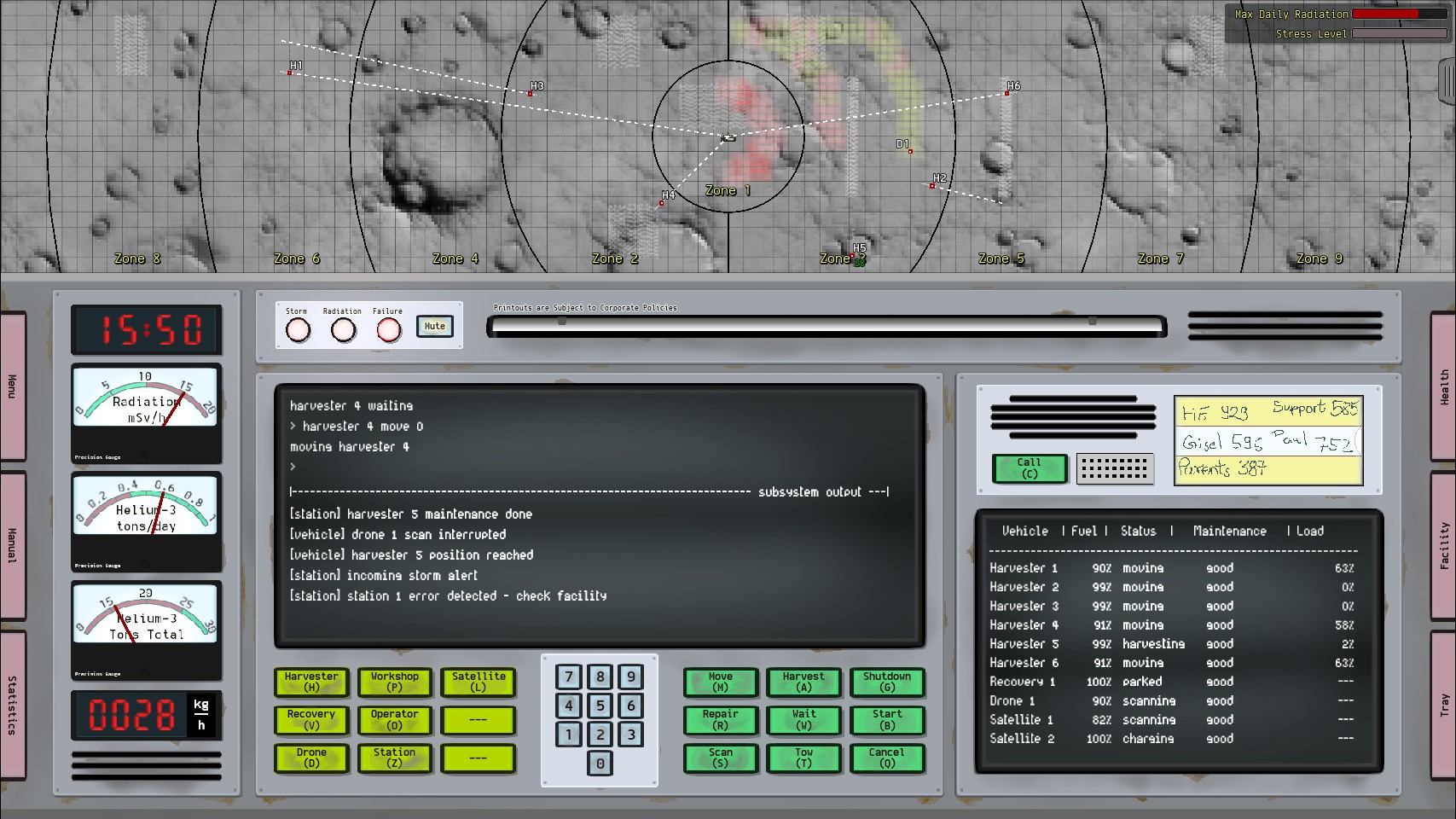This screenshot has height=819, width=1456.
Task: Click the Shutdown (G) action button
Action: coord(887,682)
